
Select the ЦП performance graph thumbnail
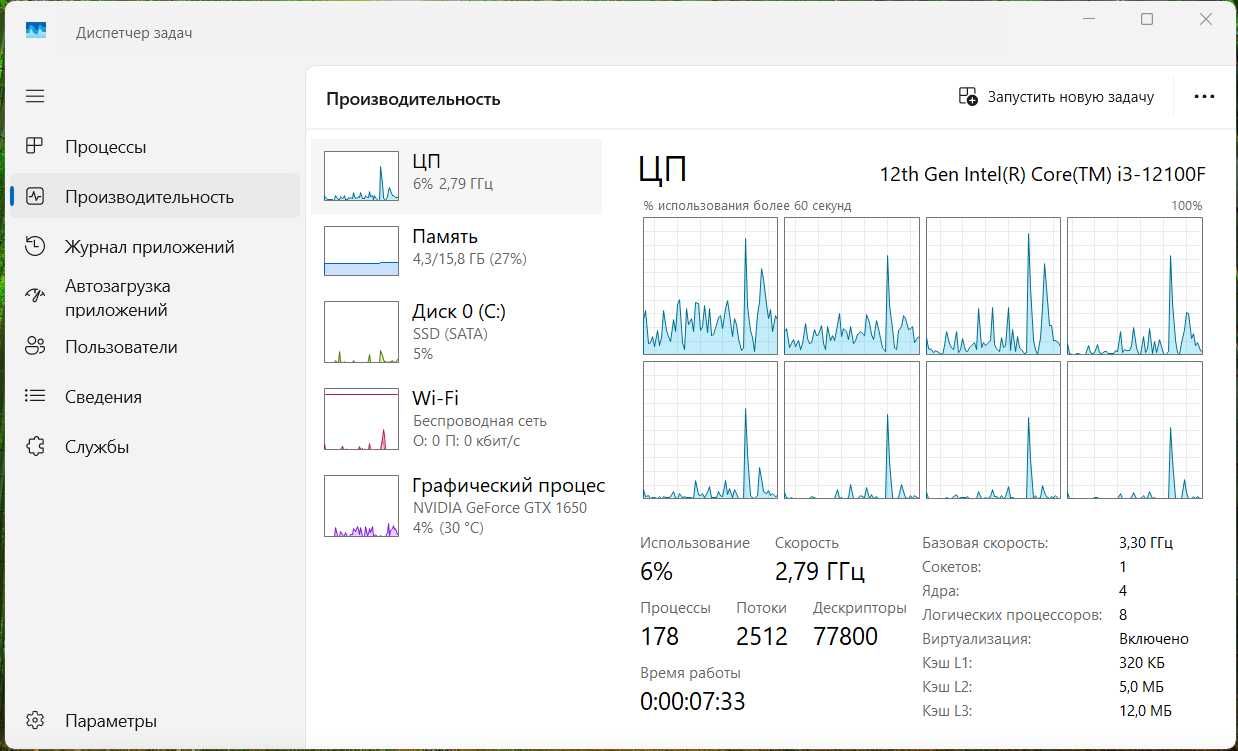(361, 177)
